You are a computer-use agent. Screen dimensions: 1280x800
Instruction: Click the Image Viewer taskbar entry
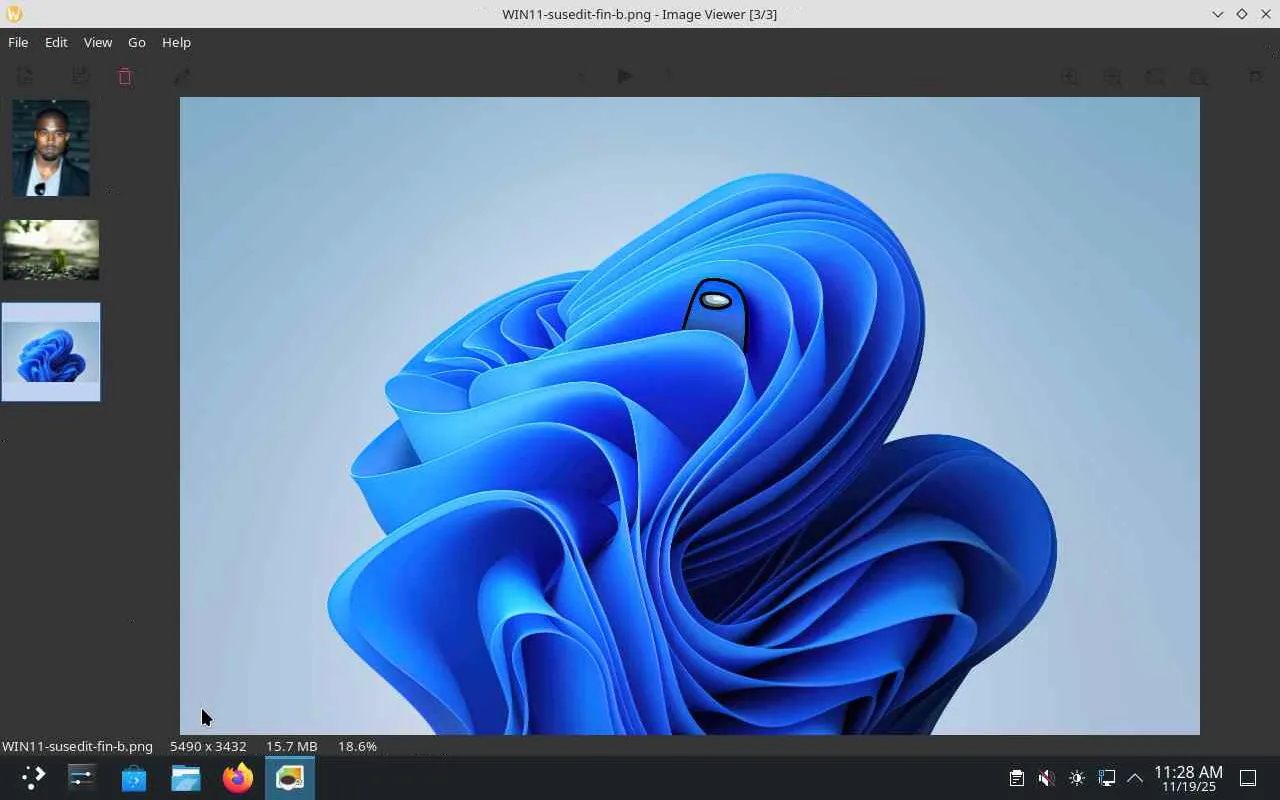(x=290, y=778)
